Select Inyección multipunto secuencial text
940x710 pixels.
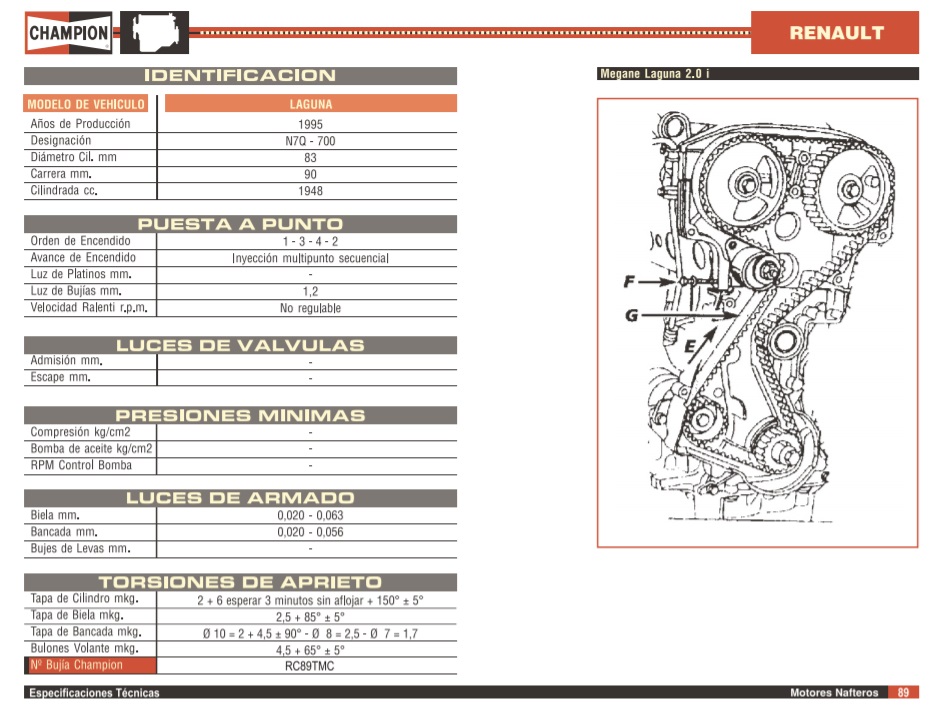(310, 258)
